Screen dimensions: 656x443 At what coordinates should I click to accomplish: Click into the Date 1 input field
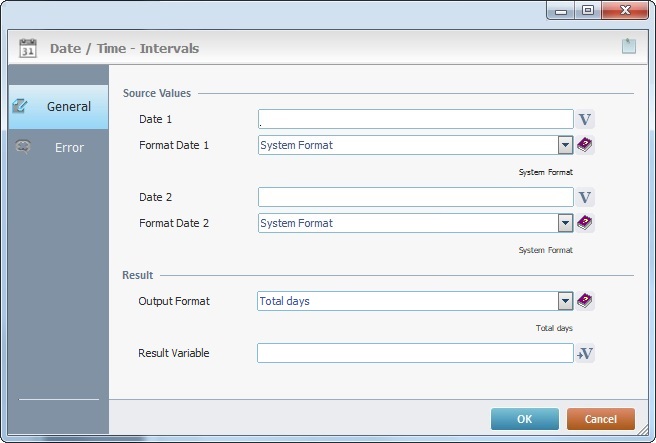pos(415,119)
